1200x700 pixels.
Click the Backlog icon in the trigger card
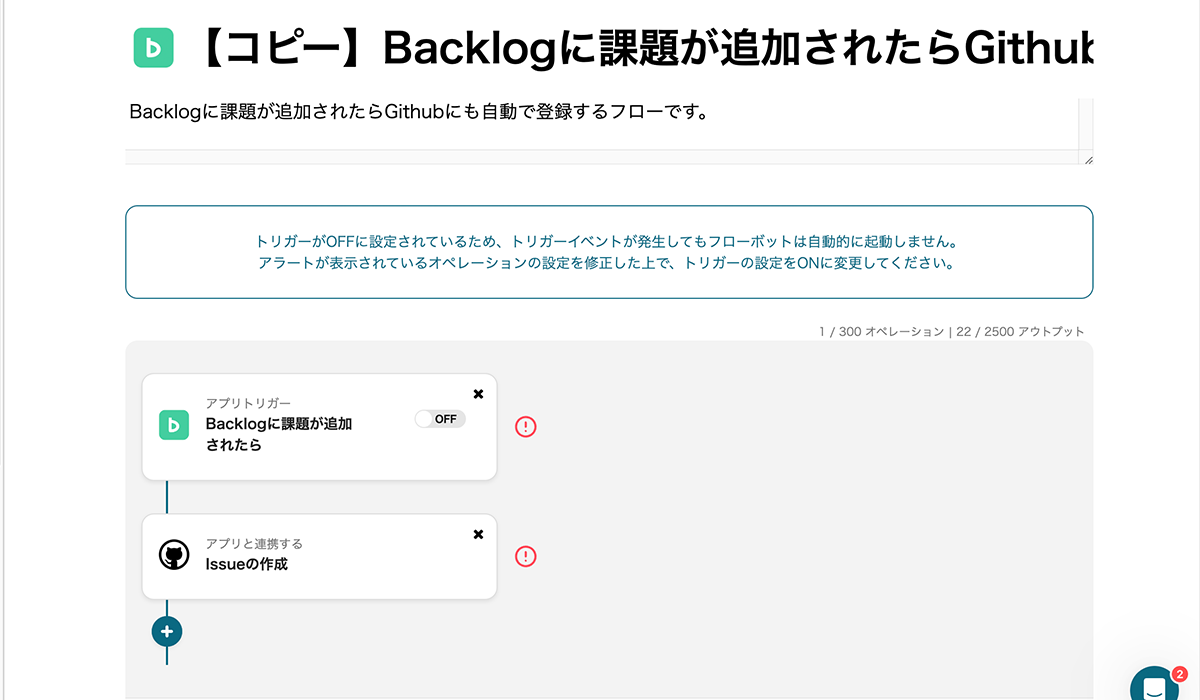tap(174, 425)
